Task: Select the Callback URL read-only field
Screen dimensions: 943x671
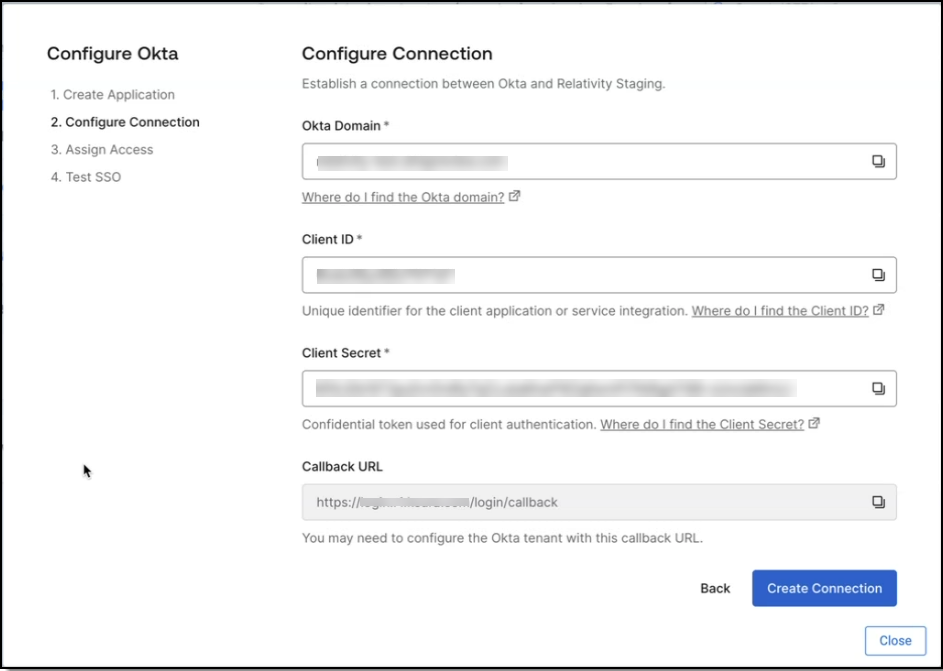Action: coord(599,502)
